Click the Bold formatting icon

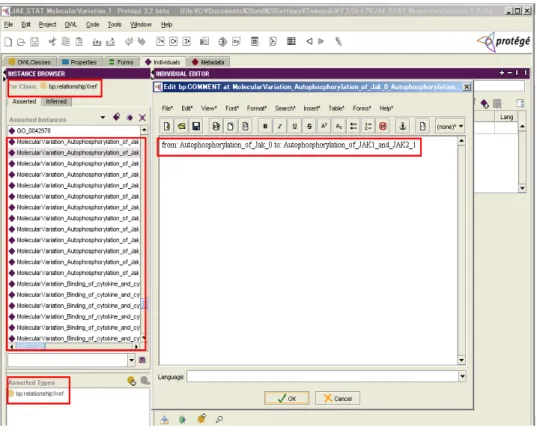tap(265, 126)
